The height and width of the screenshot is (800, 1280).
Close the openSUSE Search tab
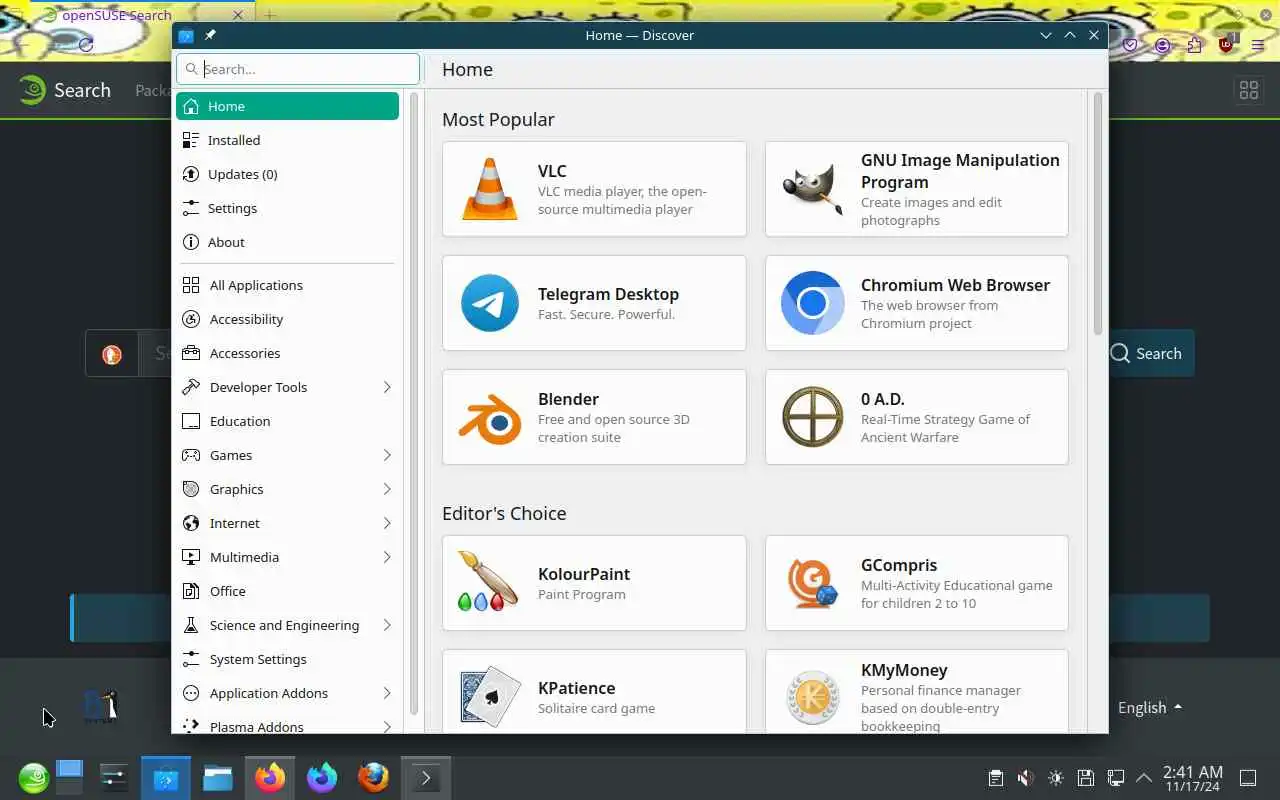tap(238, 15)
